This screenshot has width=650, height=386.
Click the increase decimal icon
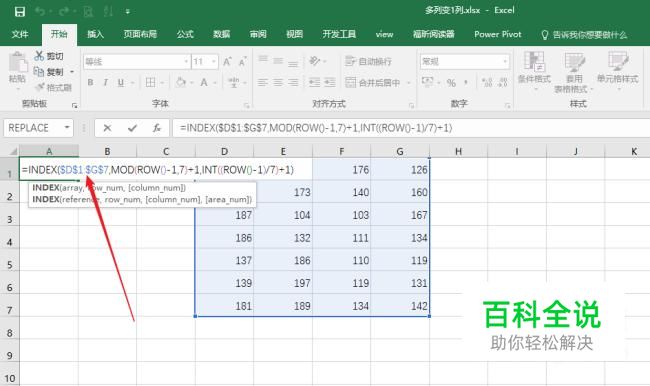[487, 83]
